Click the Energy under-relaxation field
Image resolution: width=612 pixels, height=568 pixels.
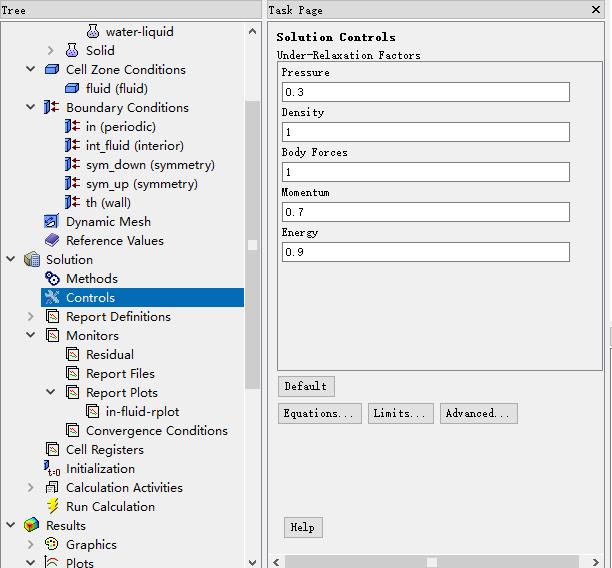click(425, 252)
